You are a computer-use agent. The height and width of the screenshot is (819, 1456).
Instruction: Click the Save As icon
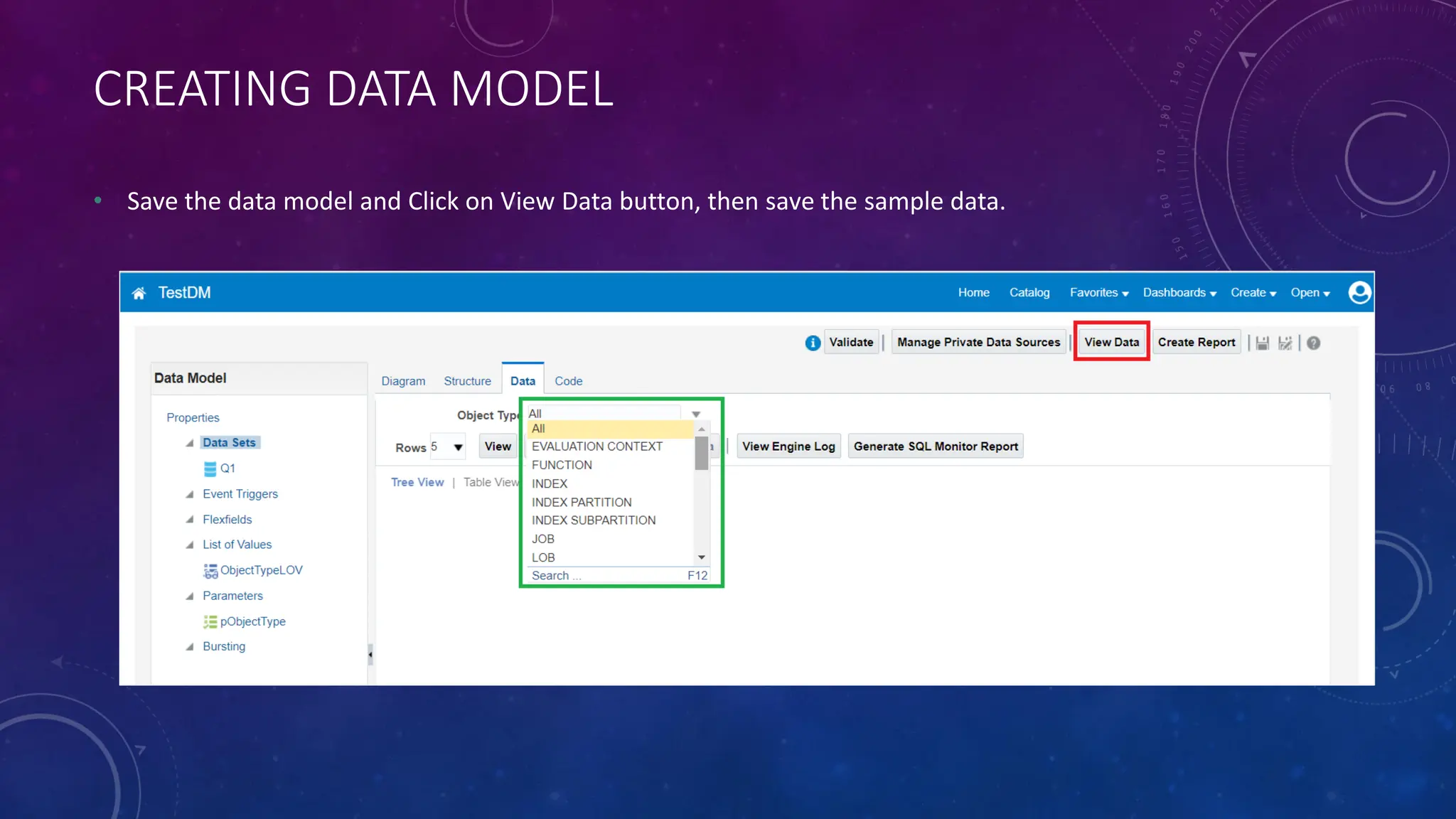1285,343
